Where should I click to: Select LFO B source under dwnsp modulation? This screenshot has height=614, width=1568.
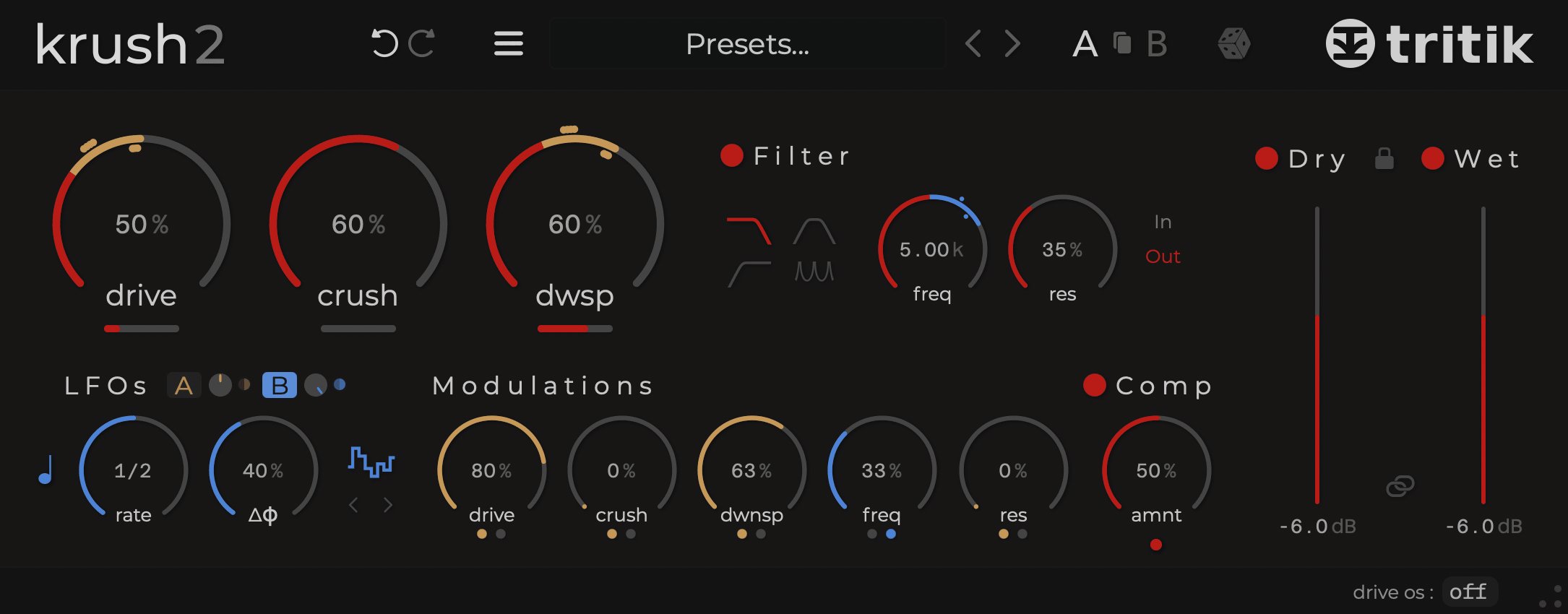click(761, 534)
